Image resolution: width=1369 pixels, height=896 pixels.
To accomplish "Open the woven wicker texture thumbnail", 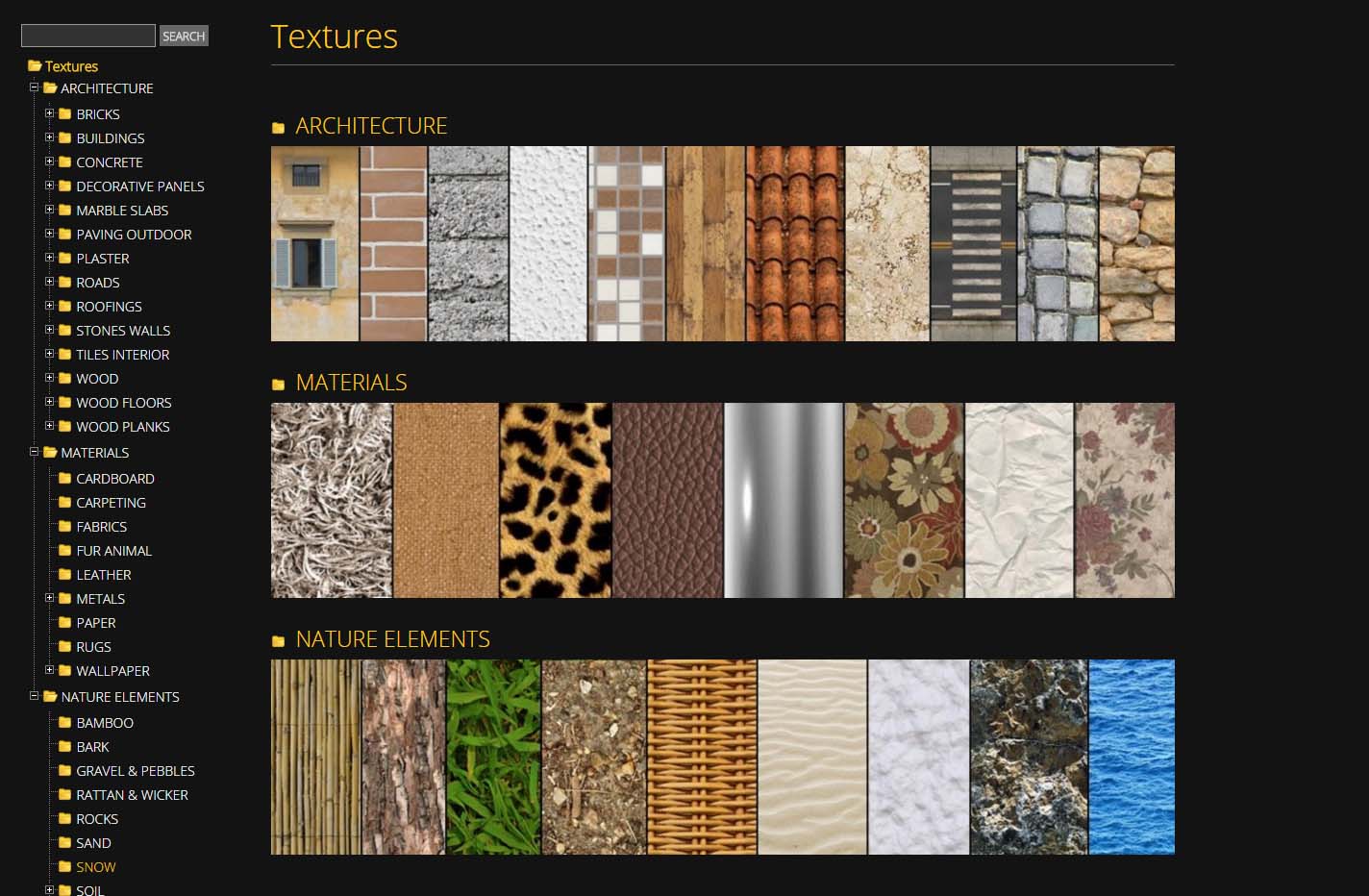I will pyautogui.click(x=702, y=757).
